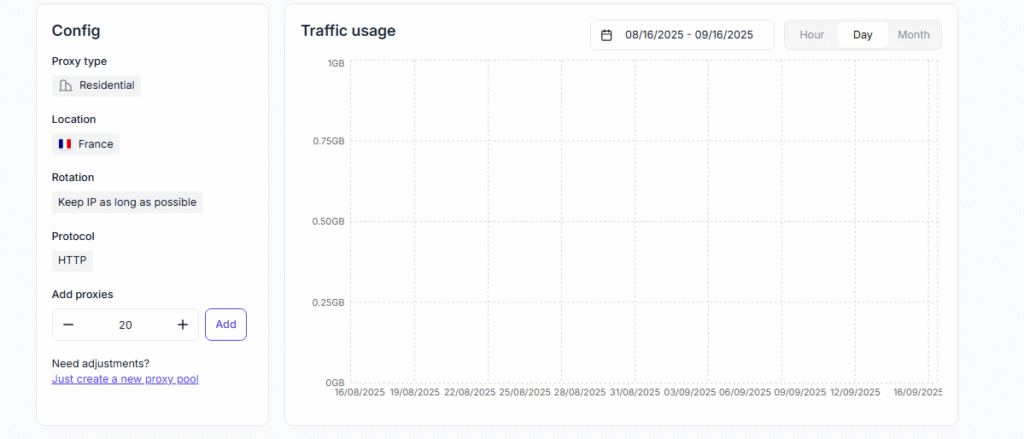Click the 09/09/2025 x-axis date label

click(x=800, y=393)
